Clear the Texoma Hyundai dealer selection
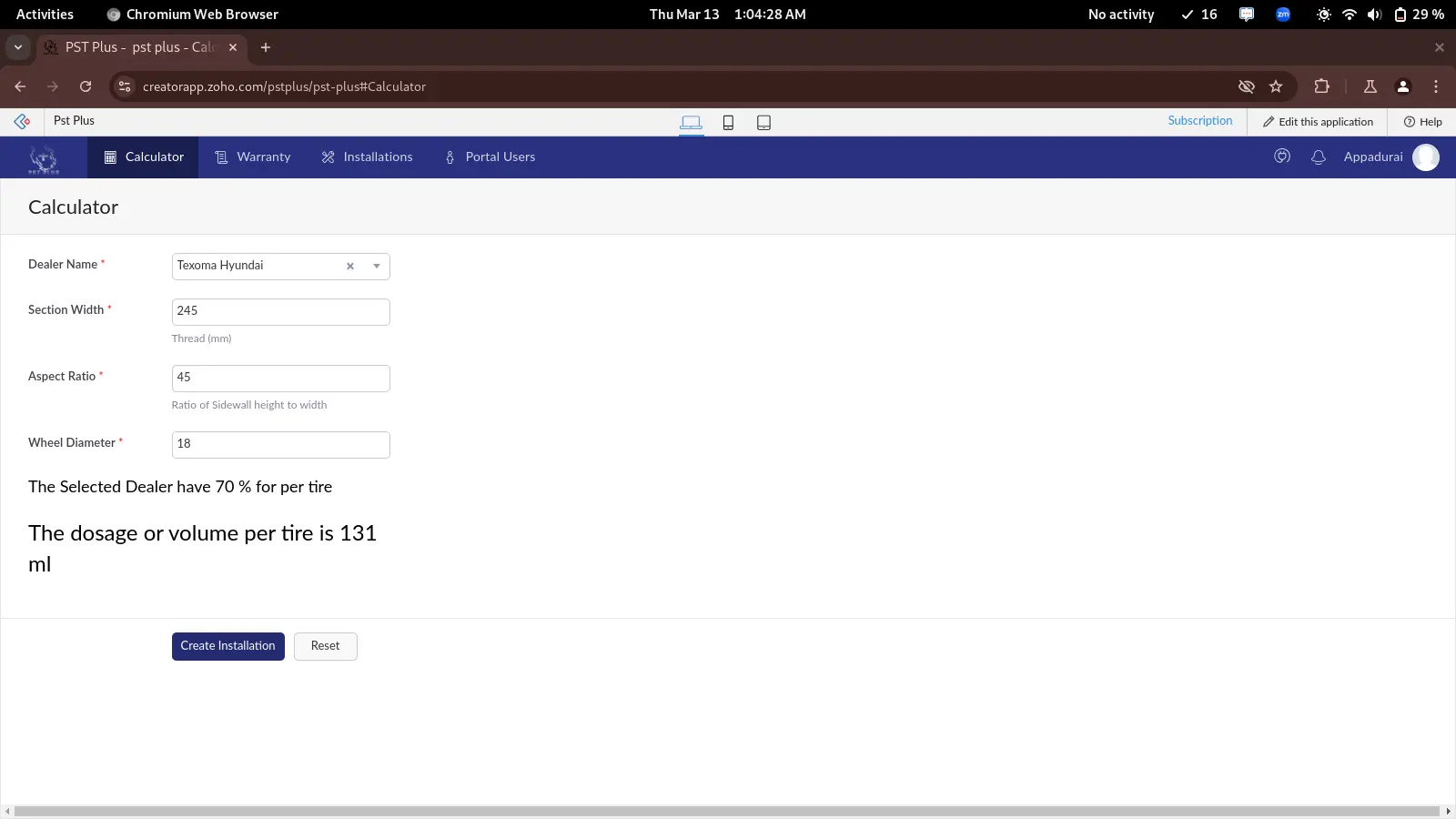This screenshot has height=819, width=1456. (350, 266)
